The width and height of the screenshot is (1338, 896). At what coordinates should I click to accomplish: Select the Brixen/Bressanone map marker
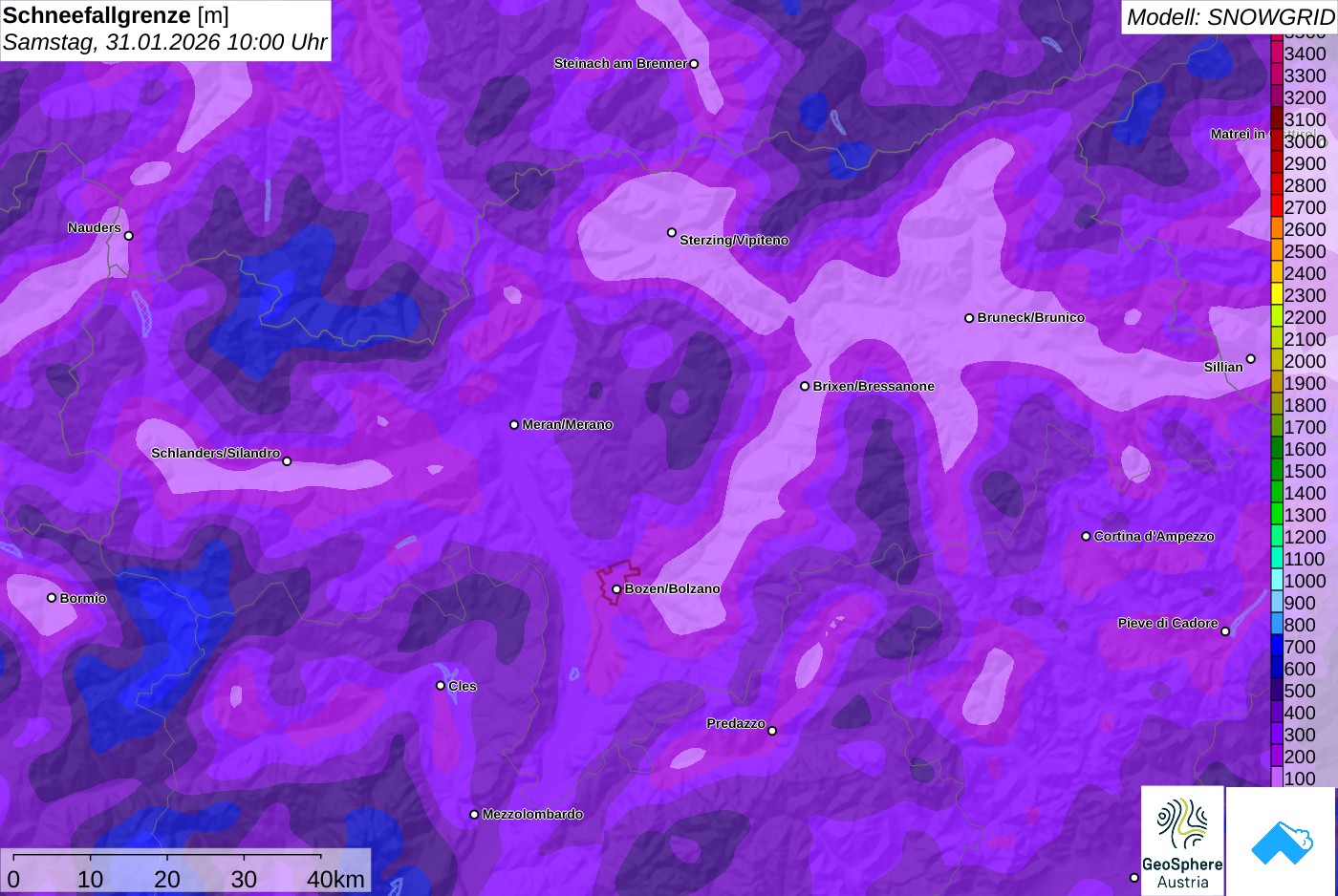pos(805,387)
